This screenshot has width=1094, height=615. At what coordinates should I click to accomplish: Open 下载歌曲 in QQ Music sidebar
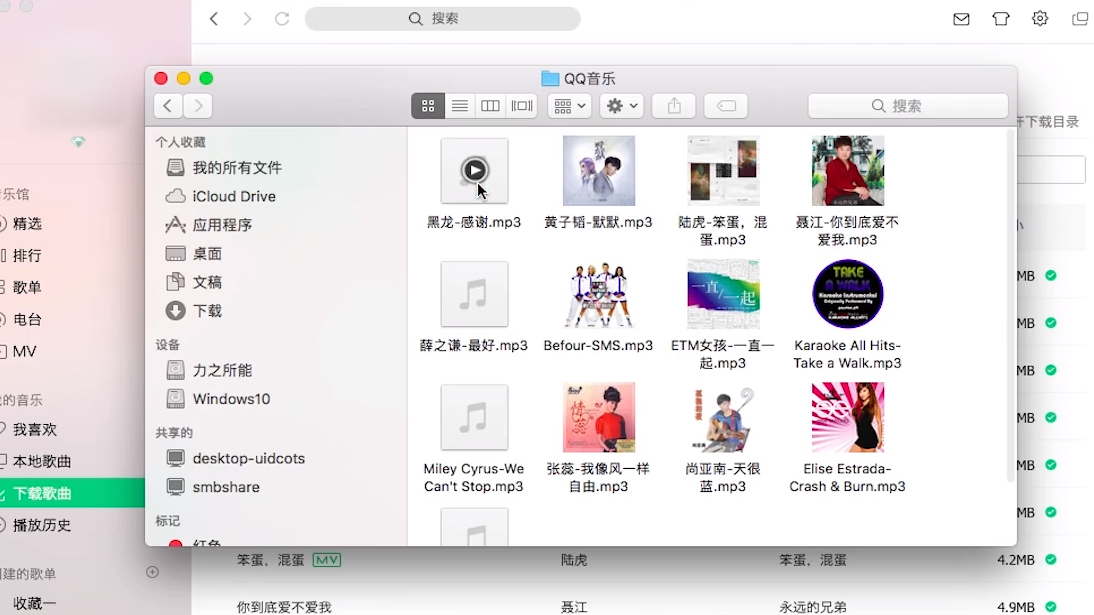point(73,494)
